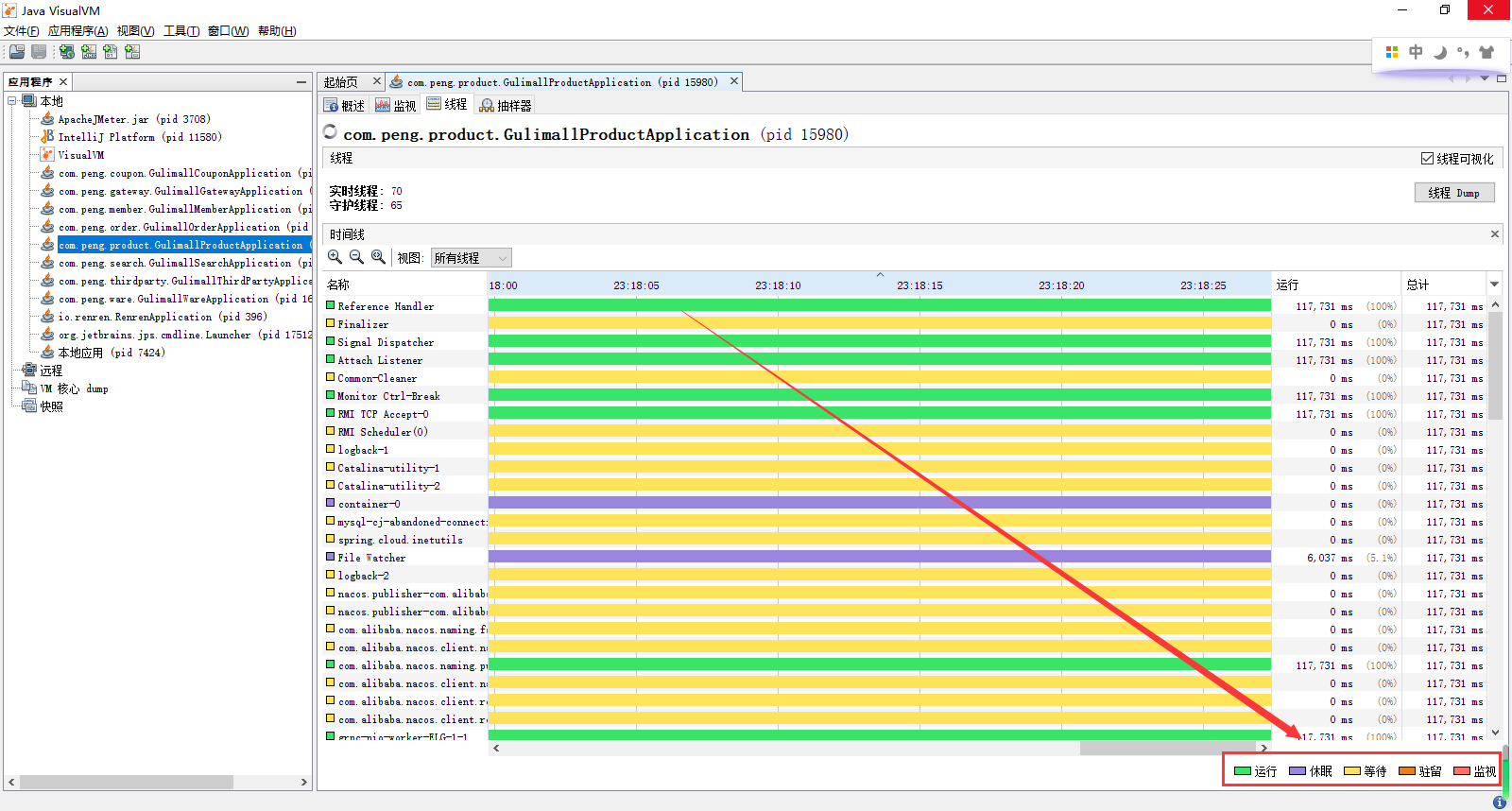
Task: Select the File Watcher thread row
Action: point(904,558)
